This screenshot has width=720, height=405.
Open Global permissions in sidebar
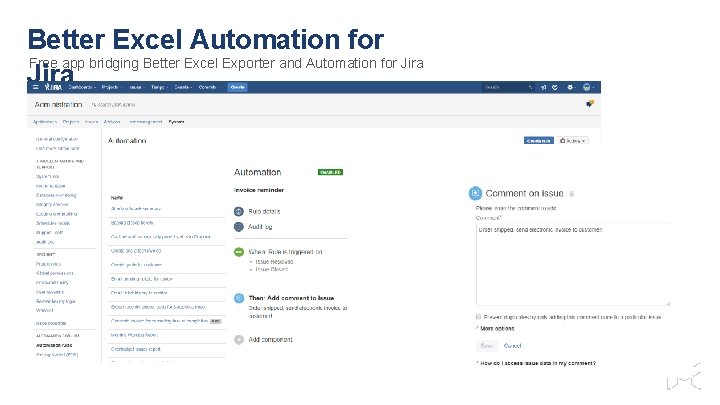click(55, 273)
